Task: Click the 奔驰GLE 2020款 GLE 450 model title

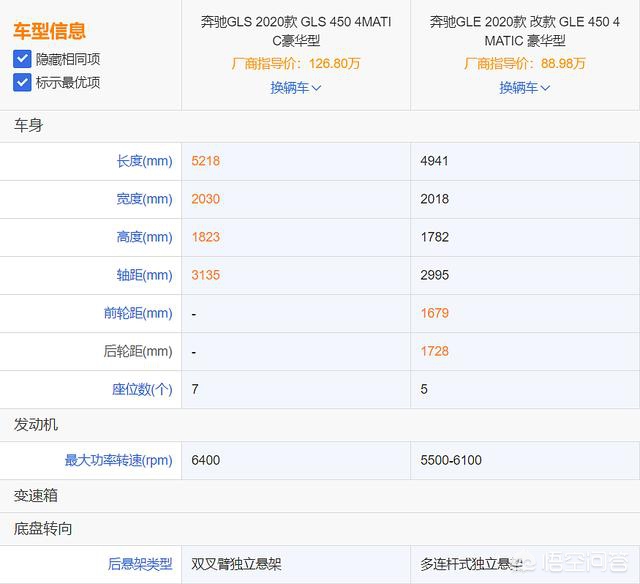Action: click(524, 31)
